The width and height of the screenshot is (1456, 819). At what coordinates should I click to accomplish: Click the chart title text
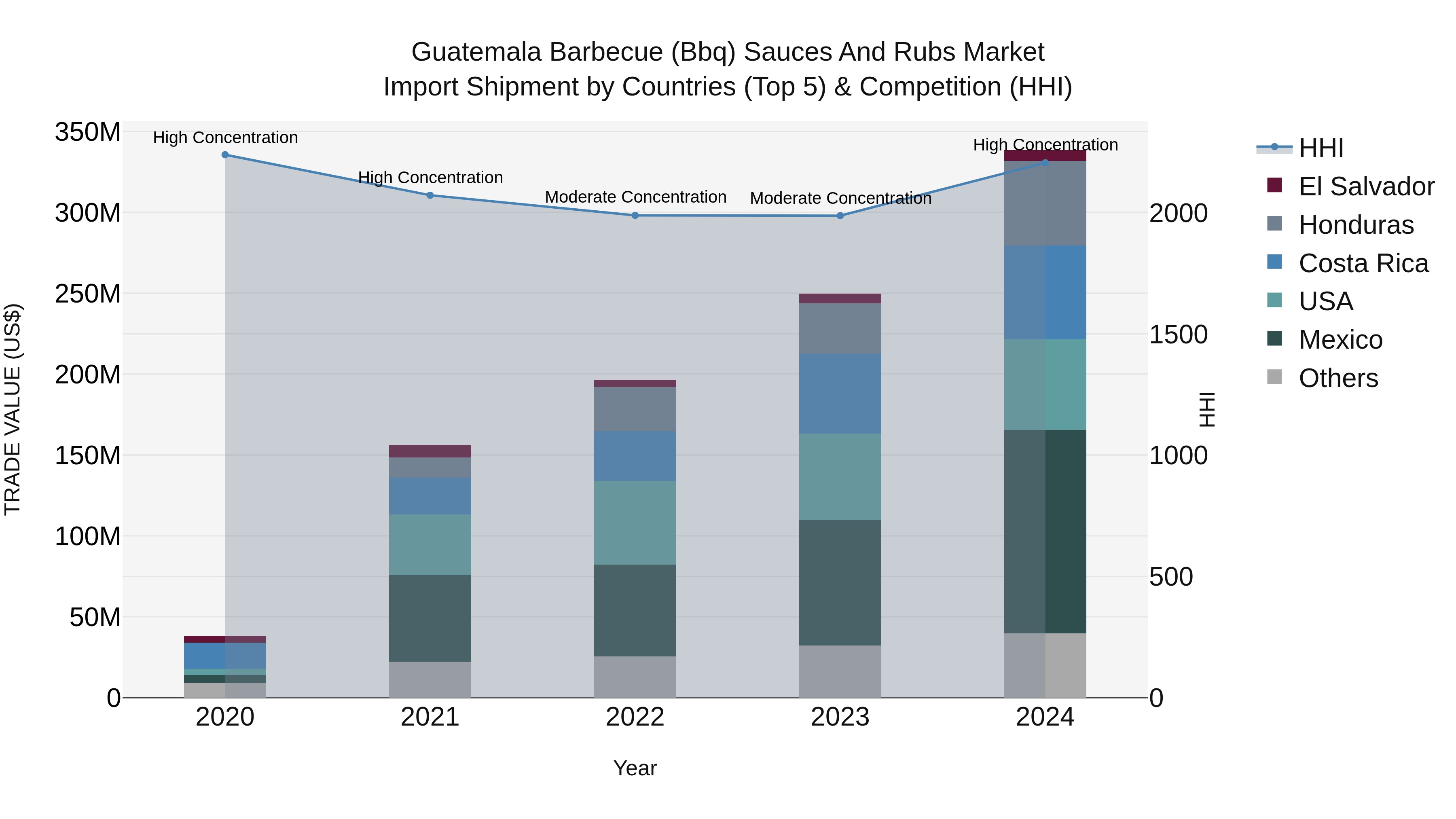coord(728,70)
